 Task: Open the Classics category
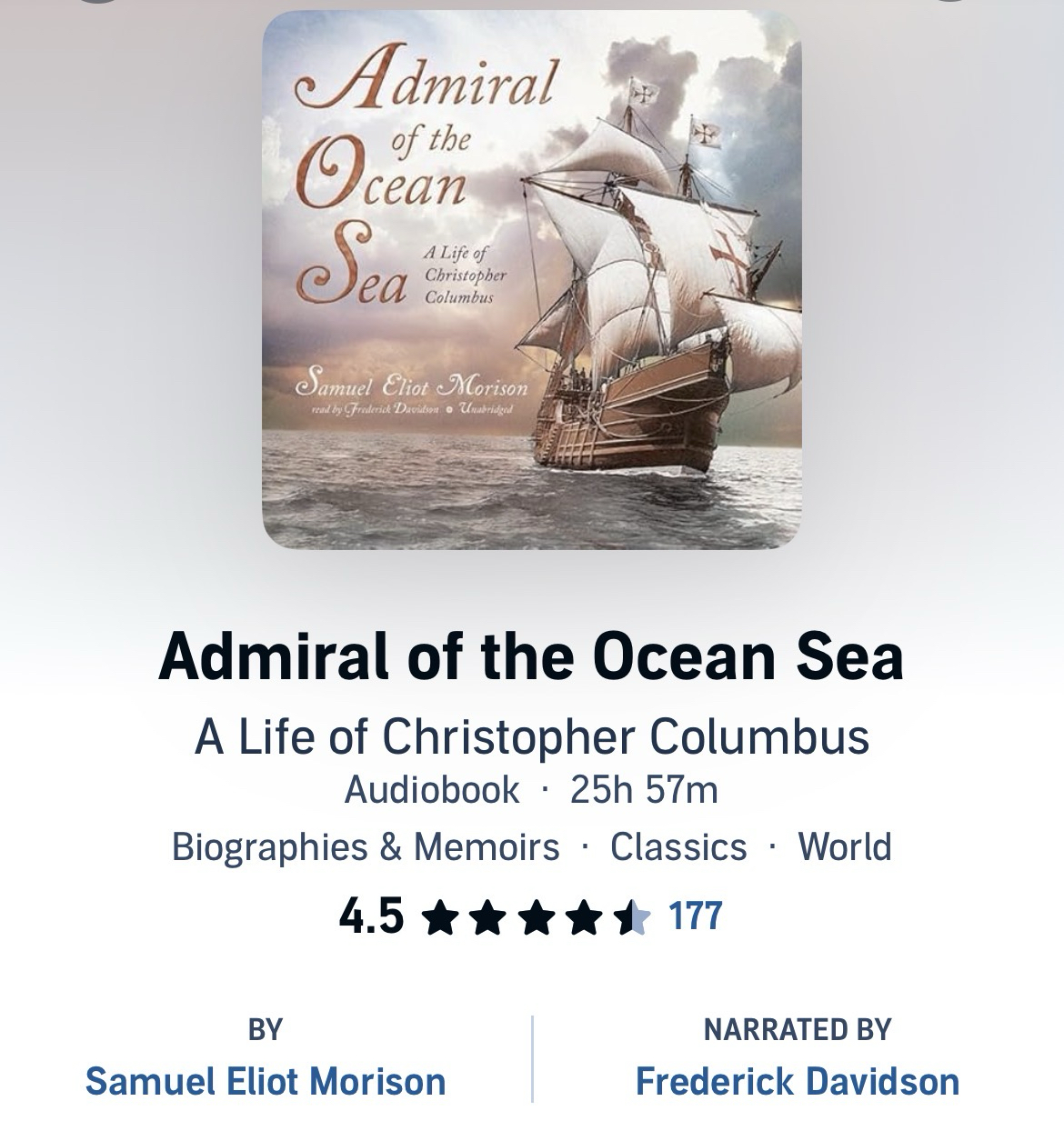678,846
